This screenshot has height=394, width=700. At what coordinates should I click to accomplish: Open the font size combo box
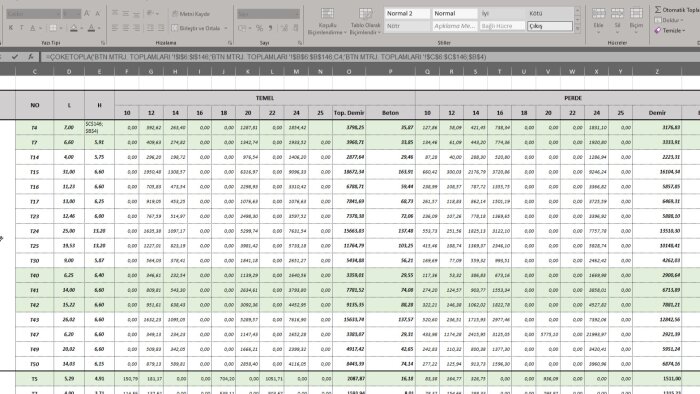click(x=71, y=14)
